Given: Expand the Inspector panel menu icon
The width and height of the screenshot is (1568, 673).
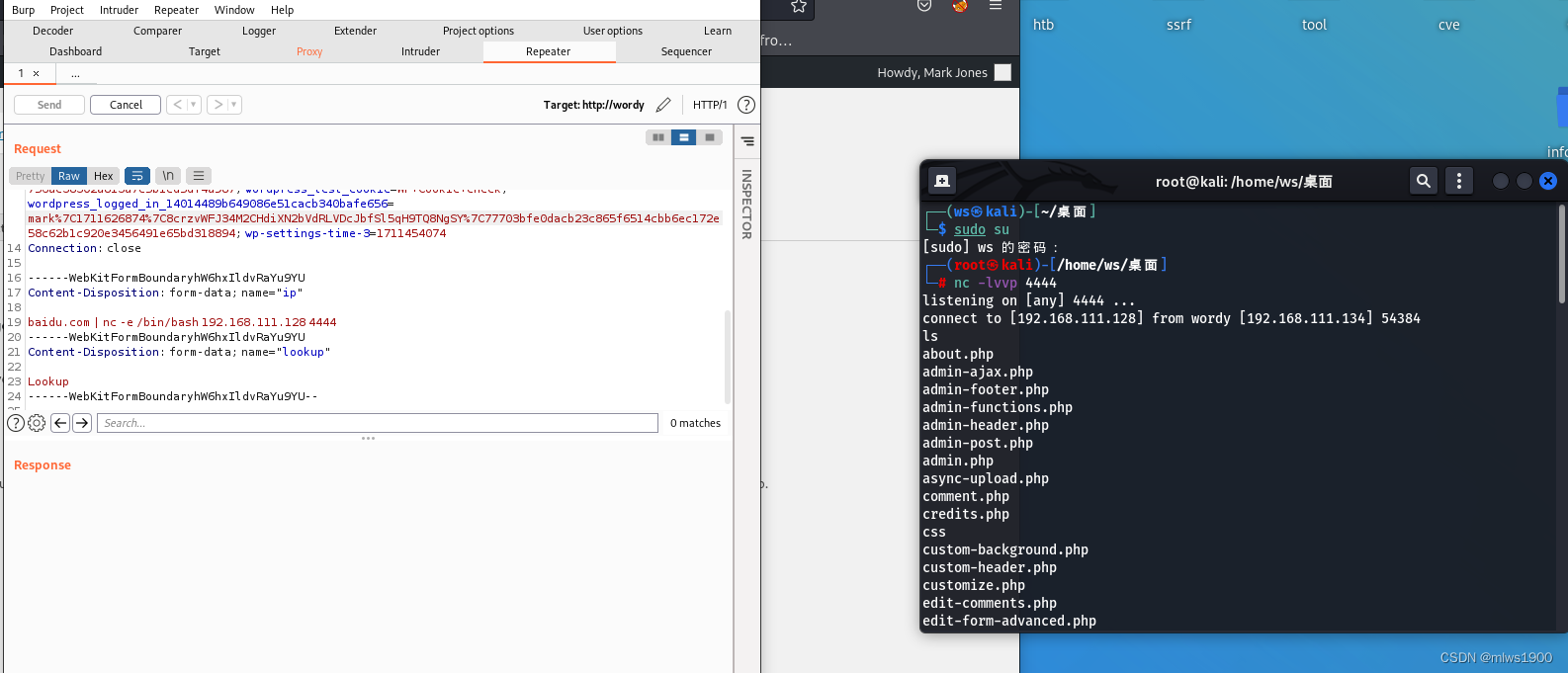Looking at the screenshot, I should tap(747, 141).
